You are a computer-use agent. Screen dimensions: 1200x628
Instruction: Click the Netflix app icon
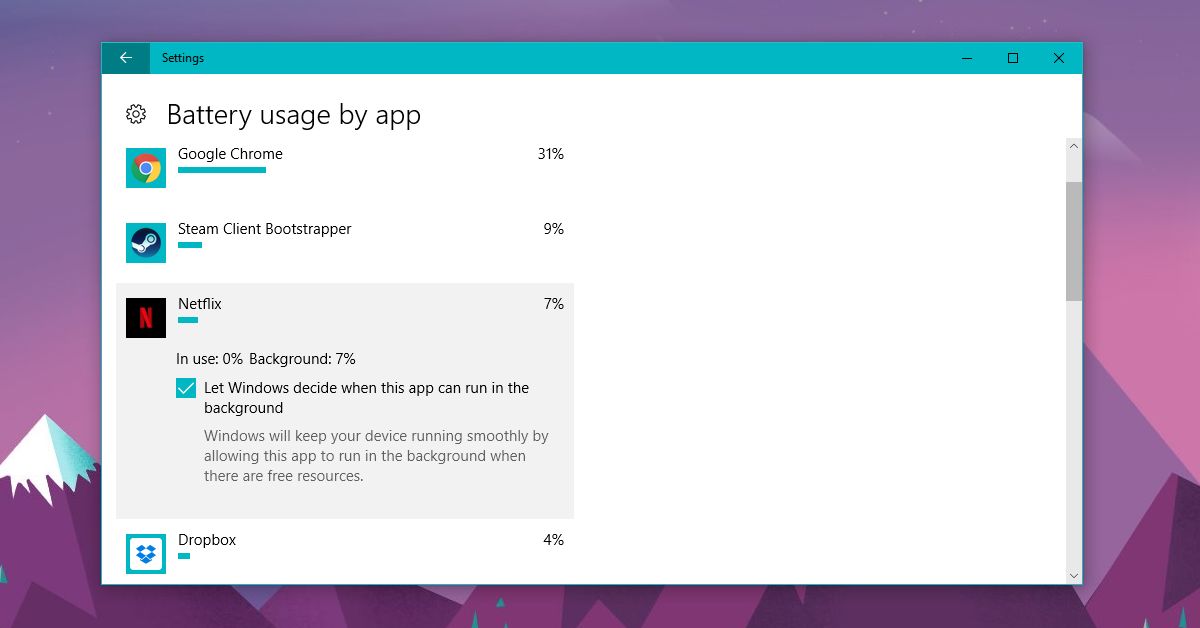pos(146,318)
